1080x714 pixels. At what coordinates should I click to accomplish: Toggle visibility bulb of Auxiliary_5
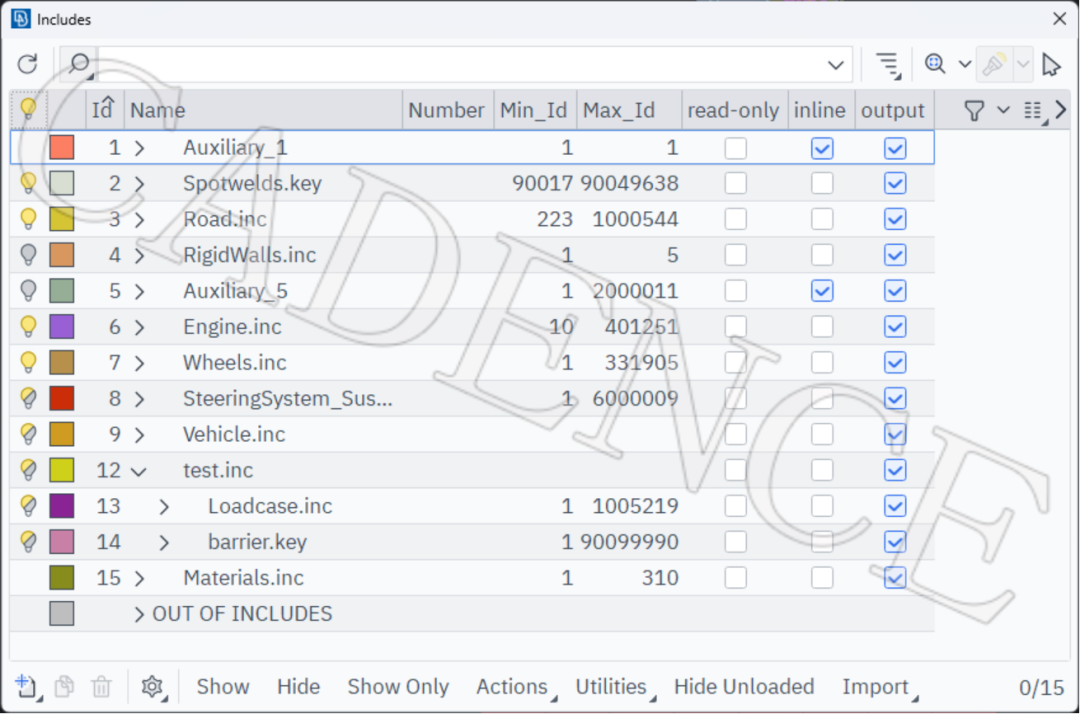(x=28, y=291)
